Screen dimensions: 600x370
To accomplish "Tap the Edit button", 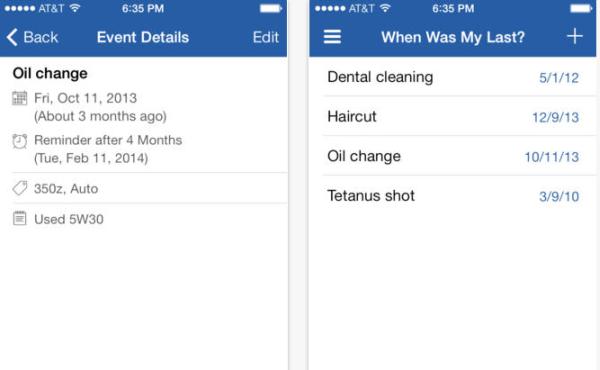I will coord(266,37).
